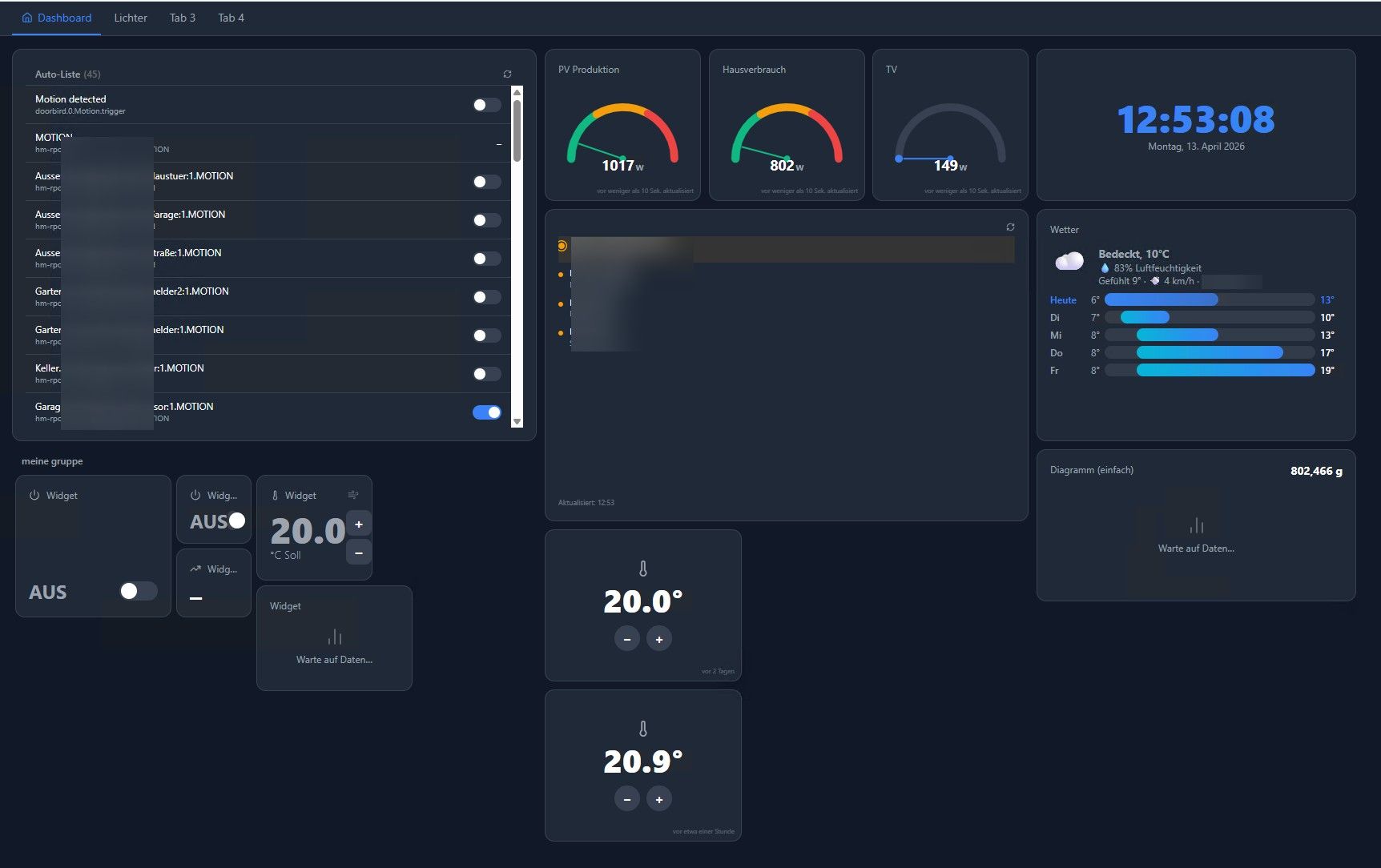Decrease temperature on the 20.9° thermostat card
The width and height of the screenshot is (1381, 868).
click(x=627, y=799)
